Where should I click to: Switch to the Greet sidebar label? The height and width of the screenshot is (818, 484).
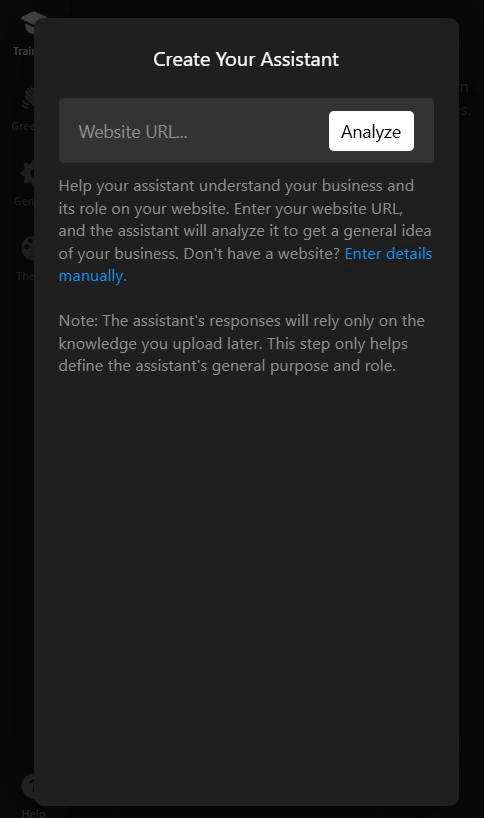(22, 126)
